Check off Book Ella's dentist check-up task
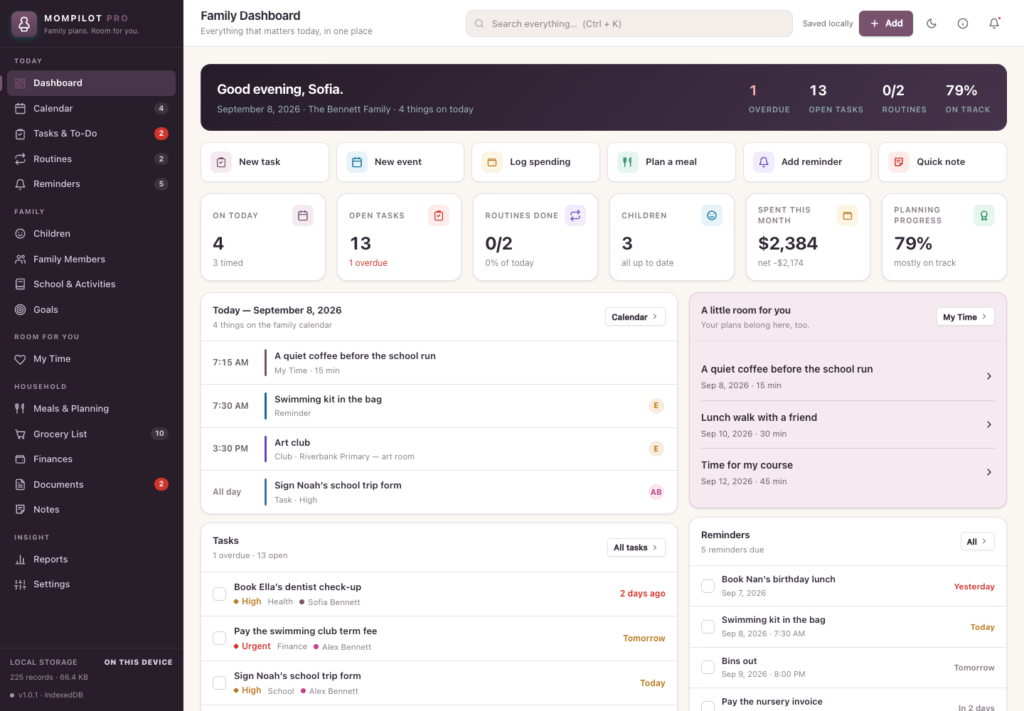This screenshot has height=711, width=1024. [x=219, y=593]
